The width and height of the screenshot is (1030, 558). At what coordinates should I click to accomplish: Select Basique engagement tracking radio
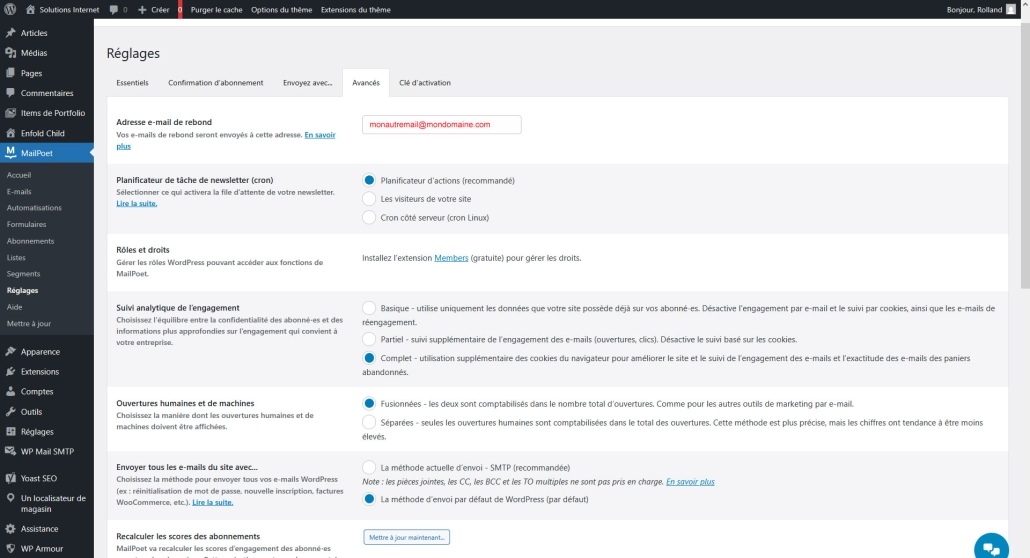[x=369, y=308]
